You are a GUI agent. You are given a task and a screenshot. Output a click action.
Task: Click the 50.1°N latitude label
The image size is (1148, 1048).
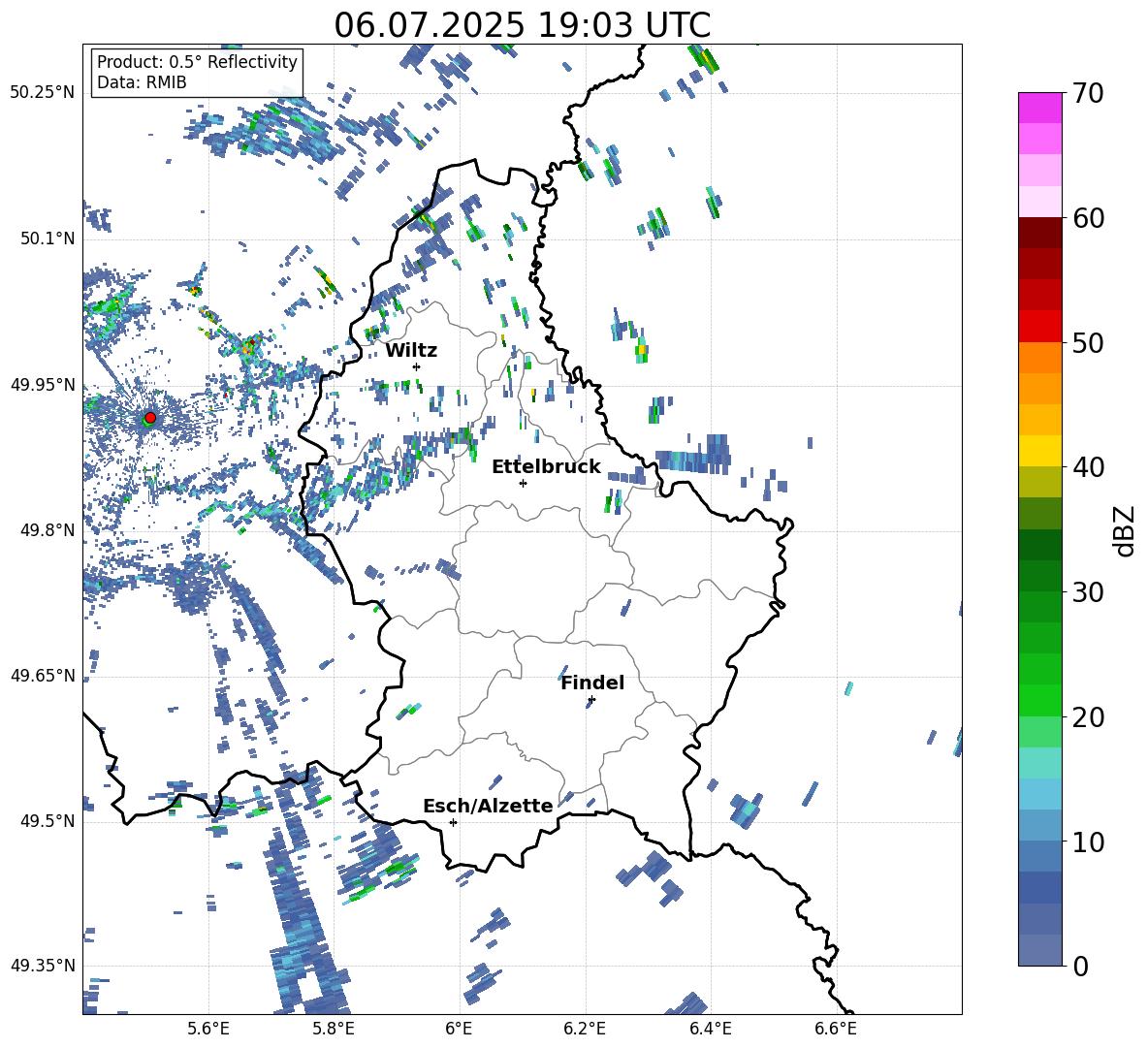tap(48, 238)
